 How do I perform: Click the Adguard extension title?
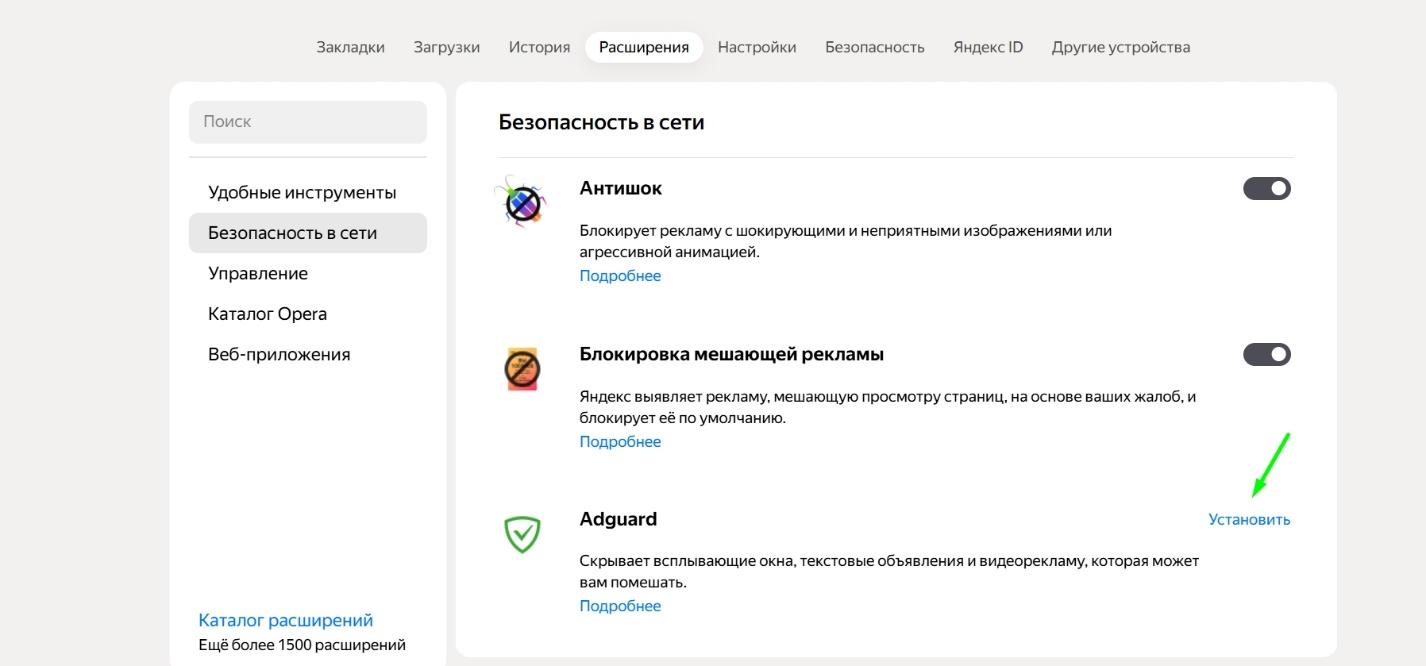coord(618,519)
